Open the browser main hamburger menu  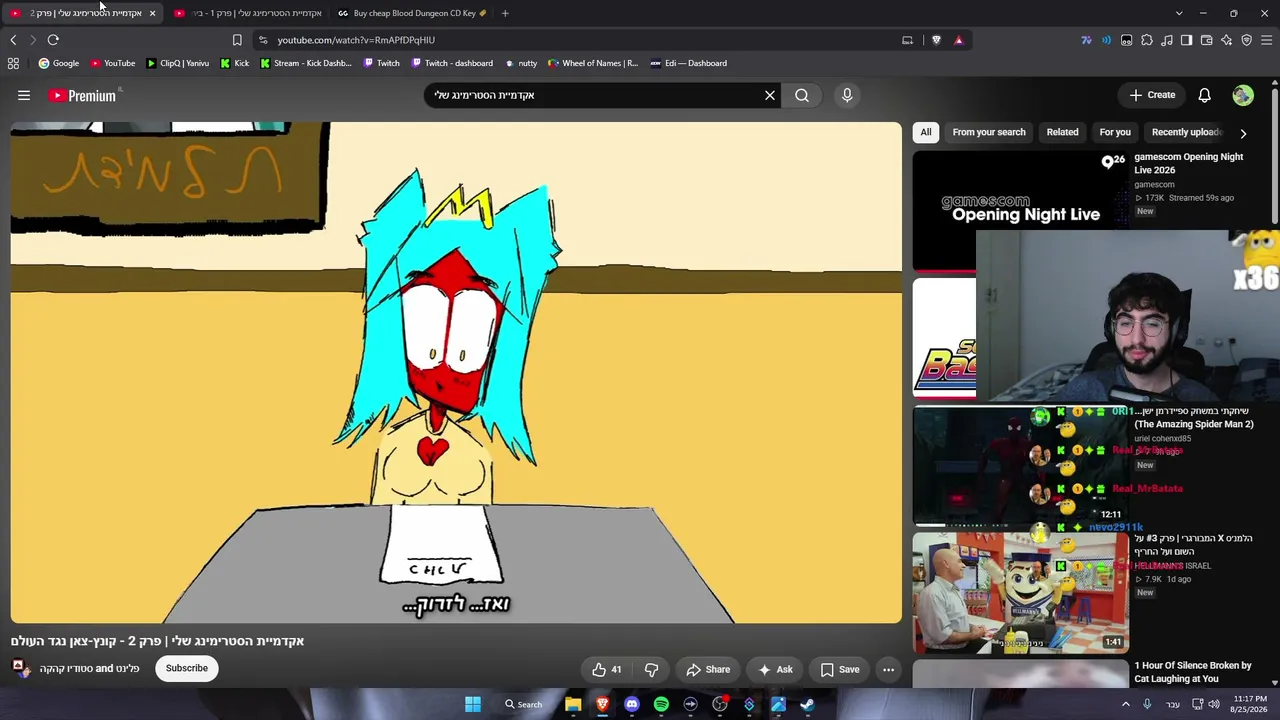coord(1266,40)
